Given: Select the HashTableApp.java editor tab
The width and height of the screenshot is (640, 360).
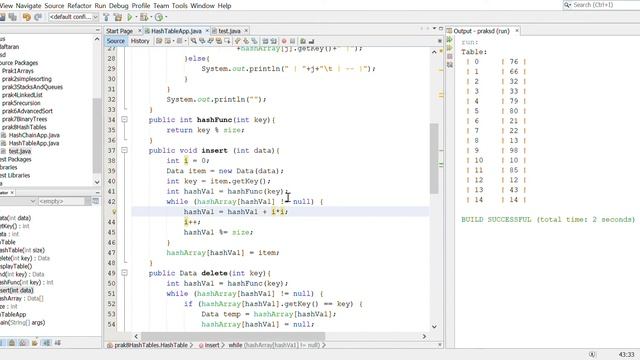Looking at the screenshot, I should (x=176, y=31).
